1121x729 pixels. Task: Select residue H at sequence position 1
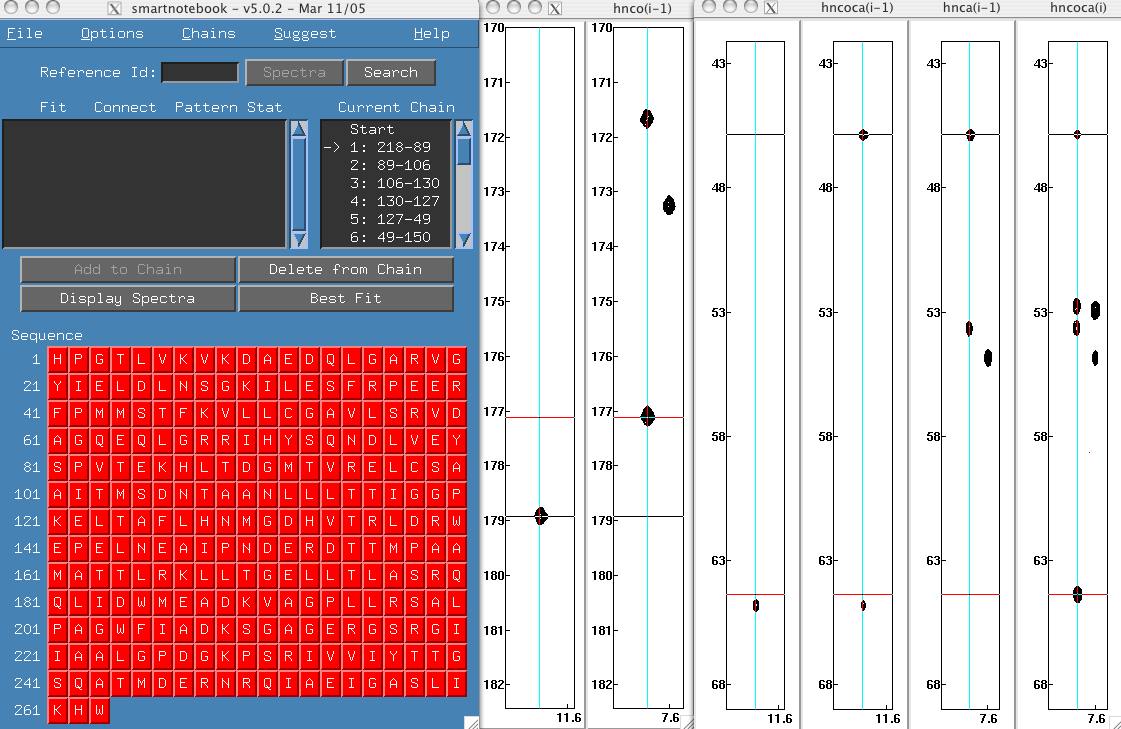tap(58, 359)
